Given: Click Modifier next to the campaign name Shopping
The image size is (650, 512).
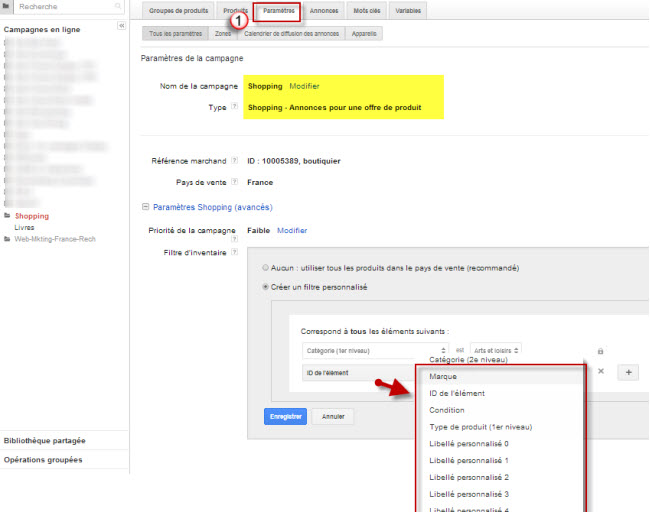Looking at the screenshot, I should point(304,86).
